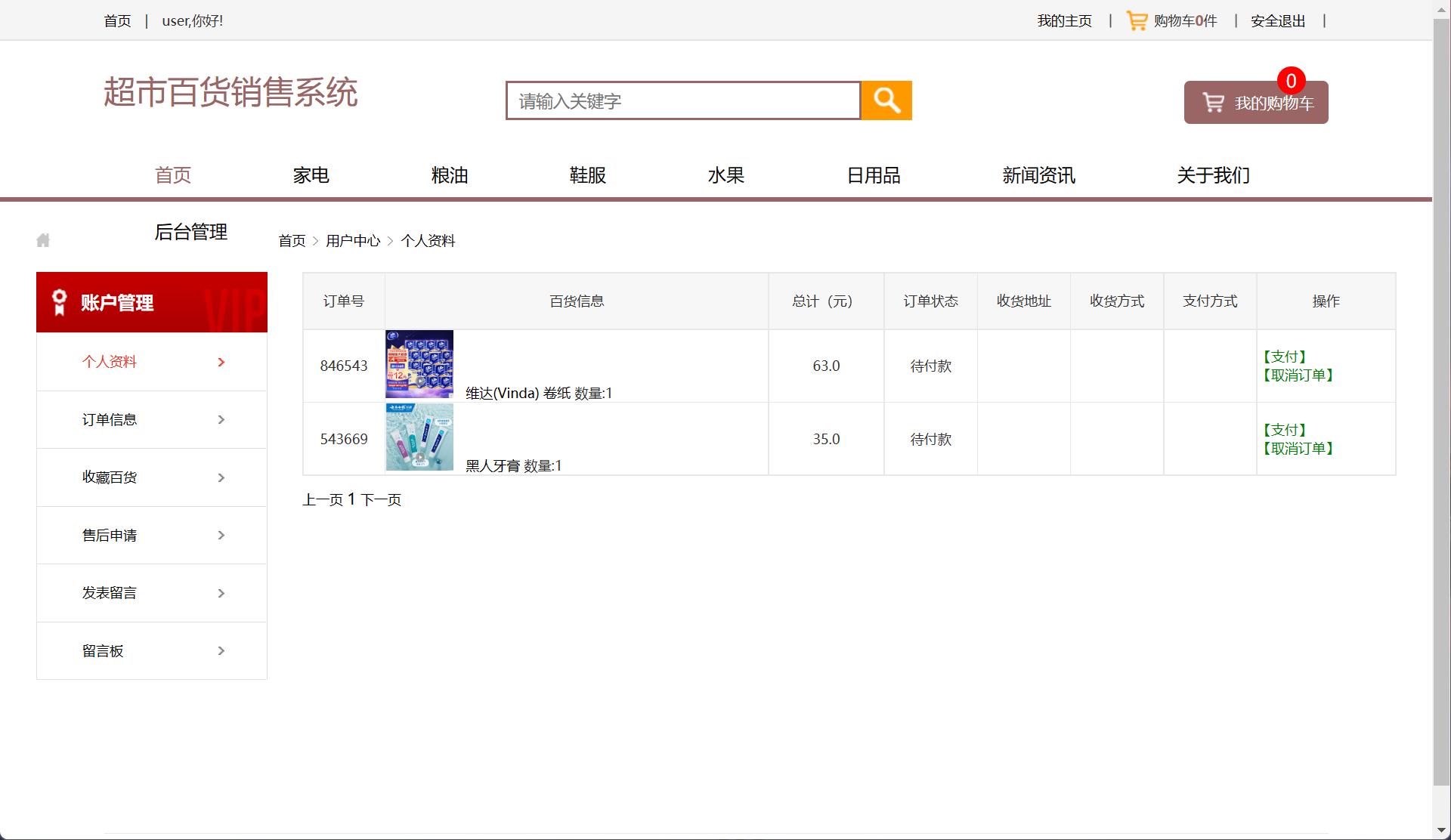
Task: Select the 水果 category in navigation
Action: (x=726, y=175)
